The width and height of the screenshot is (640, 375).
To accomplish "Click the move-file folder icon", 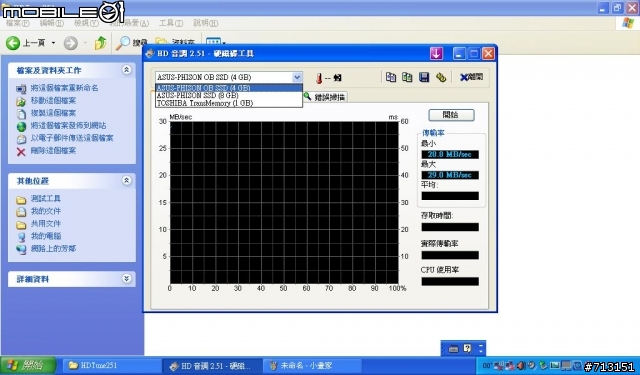I will [21, 101].
